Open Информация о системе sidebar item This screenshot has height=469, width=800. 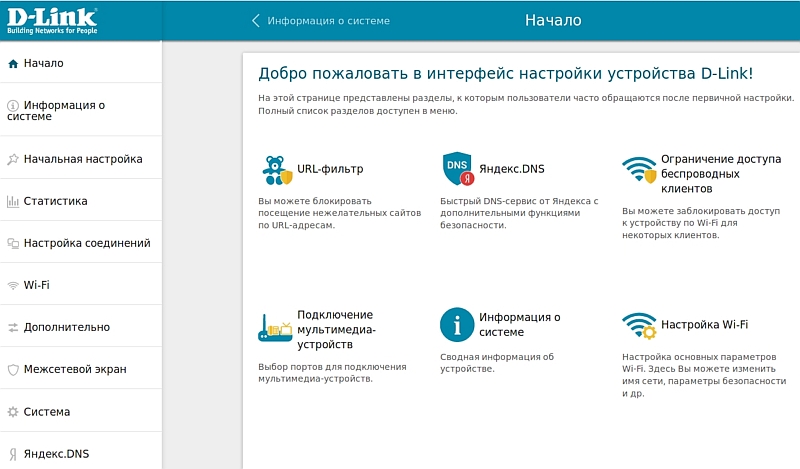tap(64, 110)
